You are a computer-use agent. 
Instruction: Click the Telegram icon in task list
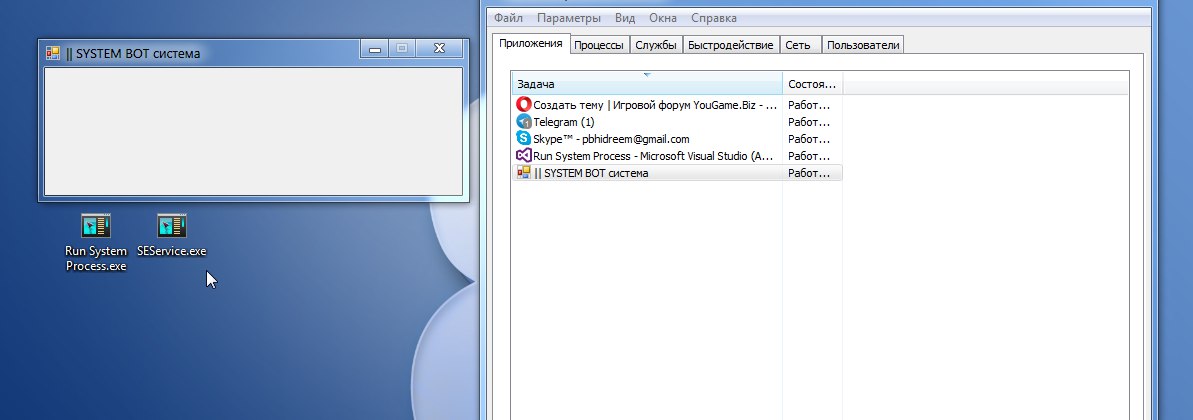[523, 122]
